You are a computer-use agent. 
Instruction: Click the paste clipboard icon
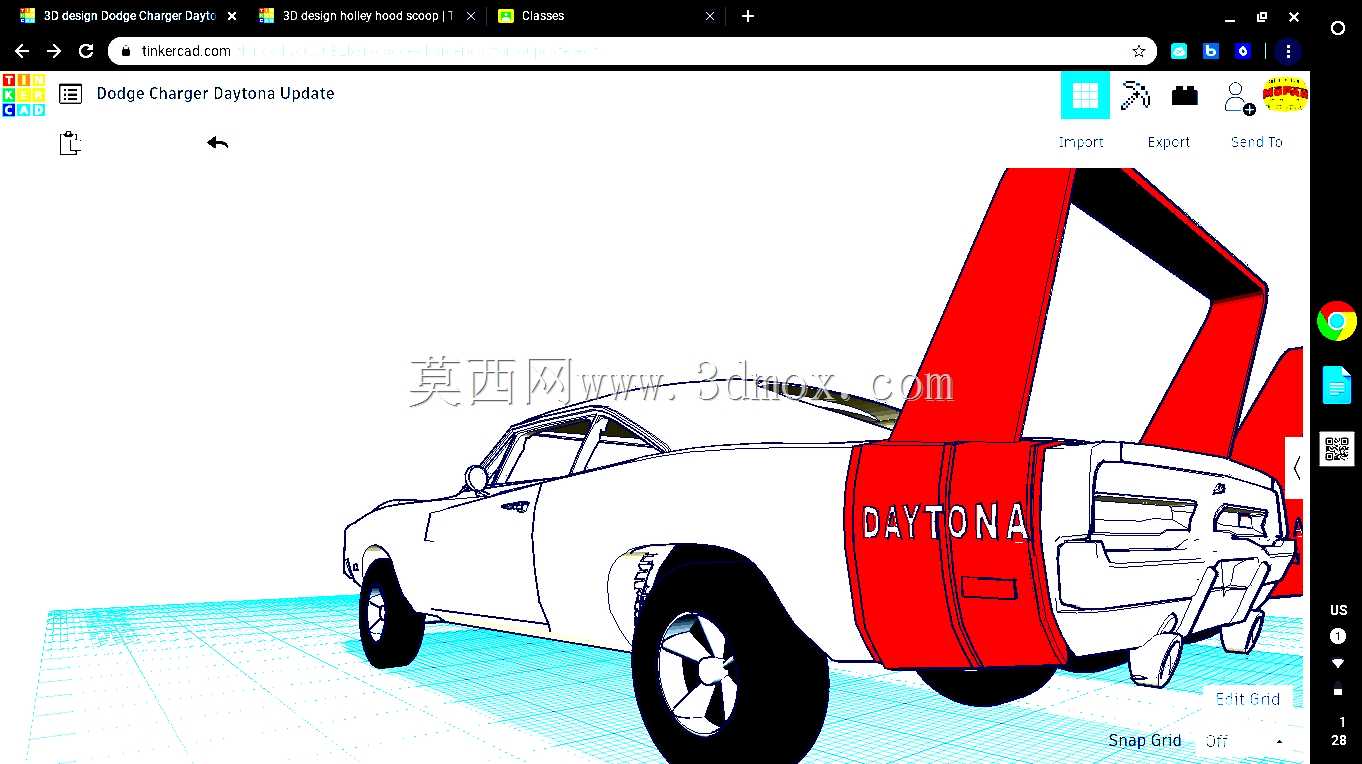[x=69, y=143]
